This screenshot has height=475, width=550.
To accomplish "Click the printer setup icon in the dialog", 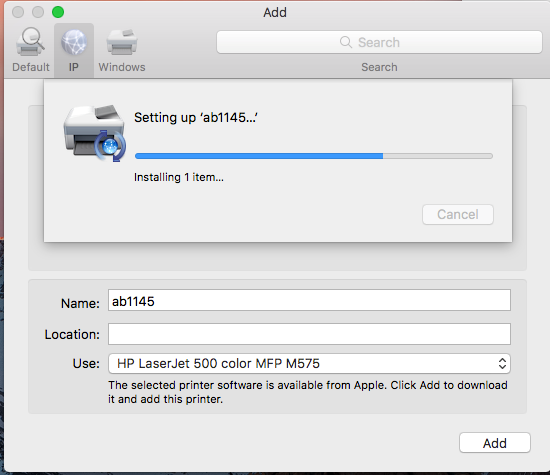I will [x=94, y=133].
